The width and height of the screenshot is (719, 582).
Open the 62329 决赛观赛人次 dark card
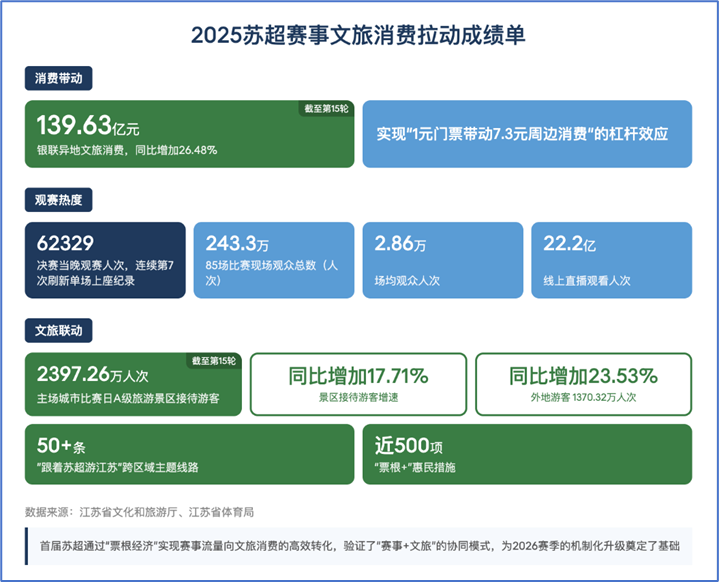(105, 260)
